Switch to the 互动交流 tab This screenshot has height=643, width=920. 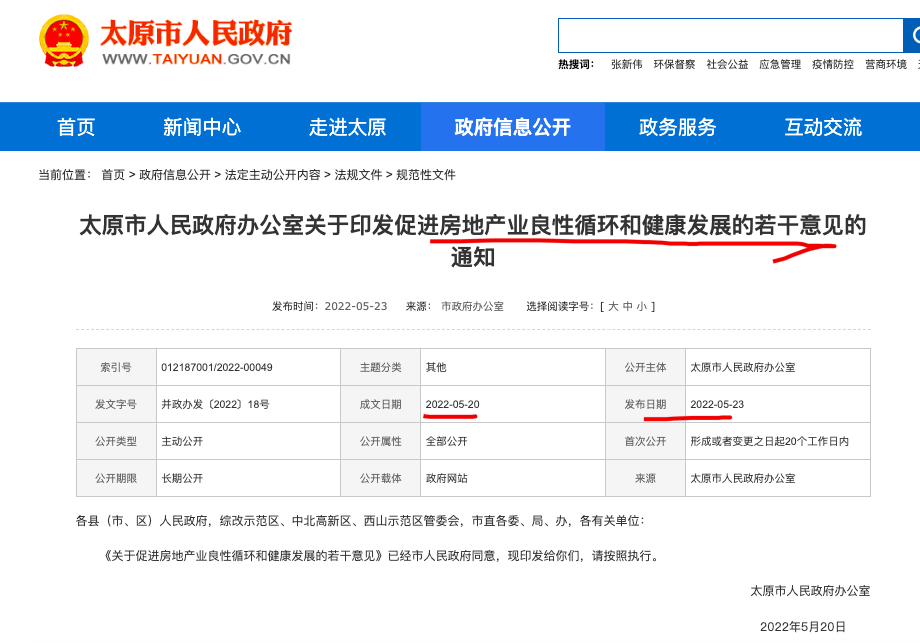pyautogui.click(x=823, y=127)
